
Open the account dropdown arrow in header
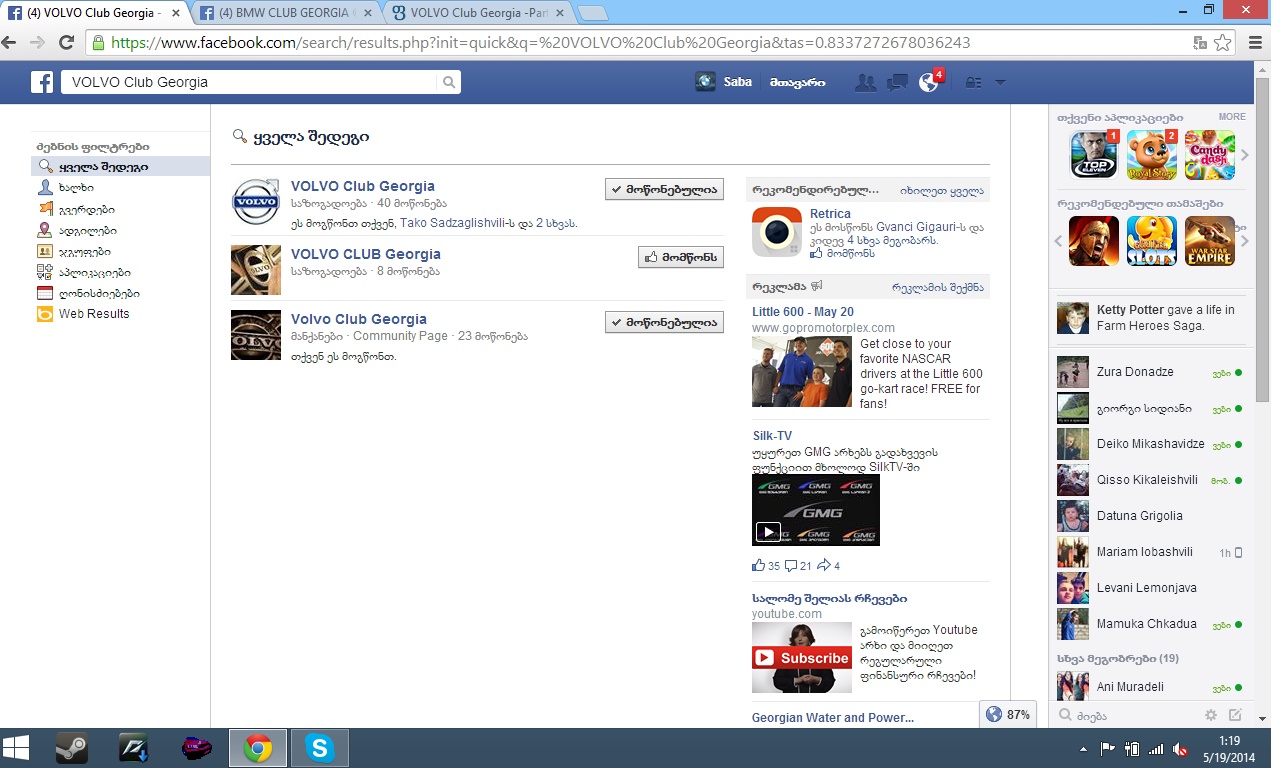point(999,82)
